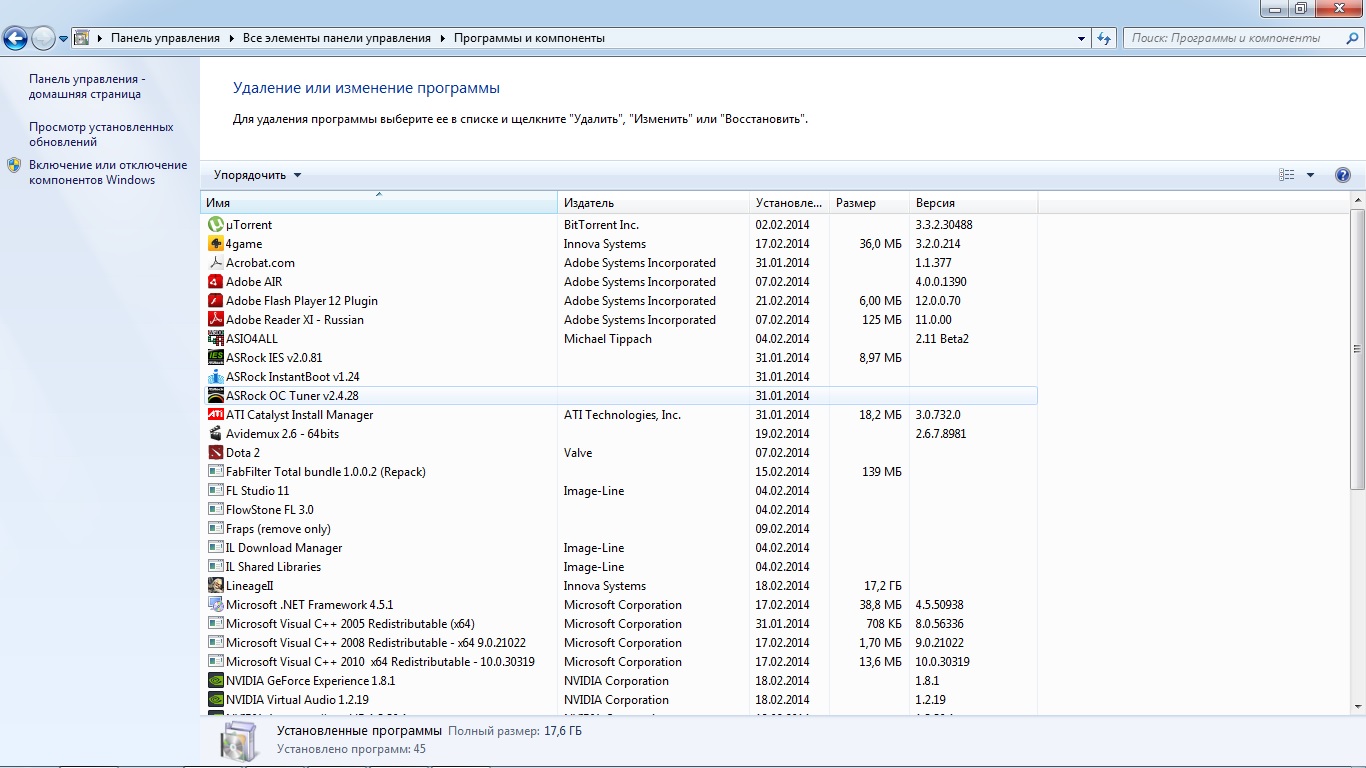Select the FlowStone FL 3.0 row
Viewport: 1366px width, 768px height.
click(x=619, y=510)
